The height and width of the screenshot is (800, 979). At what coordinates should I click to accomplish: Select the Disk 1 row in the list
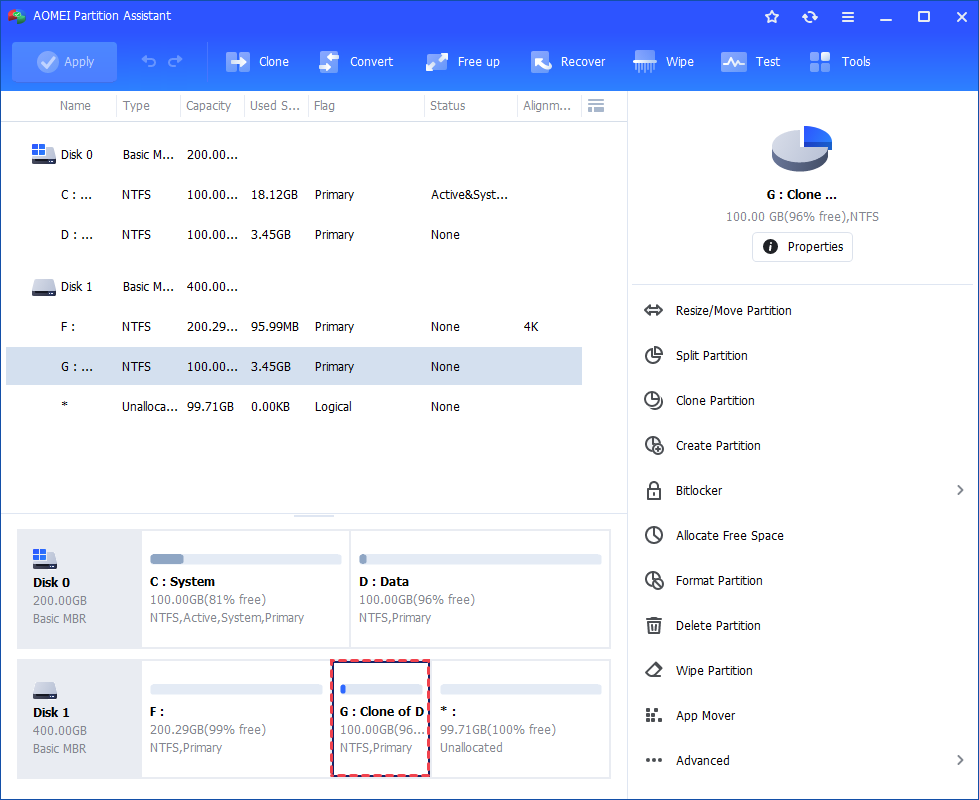tap(294, 287)
